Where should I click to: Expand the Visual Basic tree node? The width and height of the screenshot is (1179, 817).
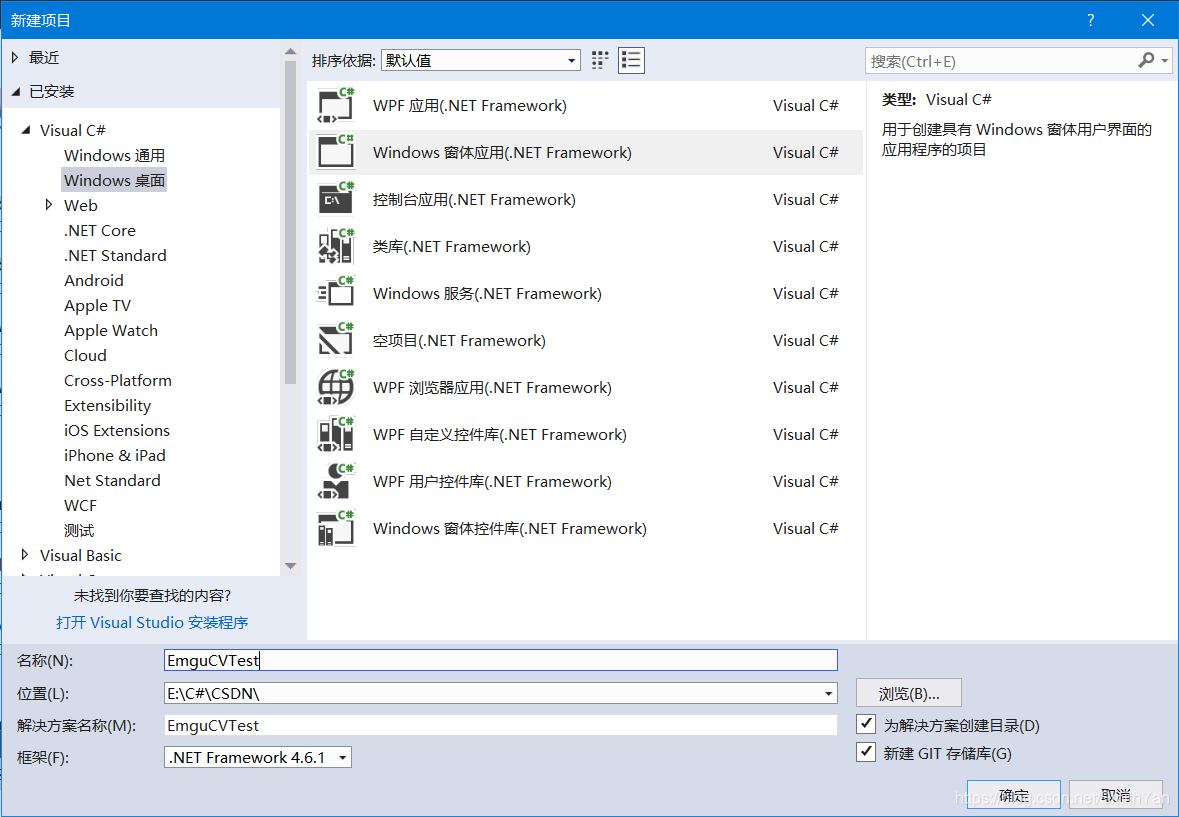25,555
